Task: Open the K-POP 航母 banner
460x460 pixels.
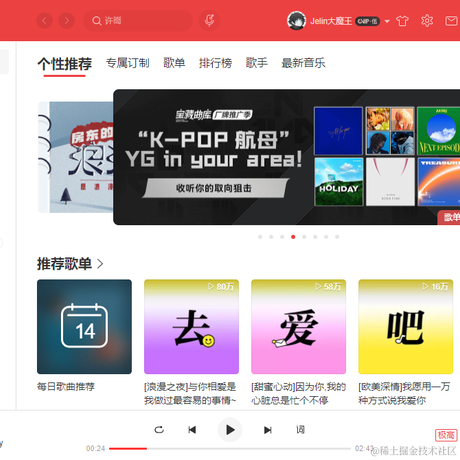Action: pyautogui.click(x=287, y=157)
